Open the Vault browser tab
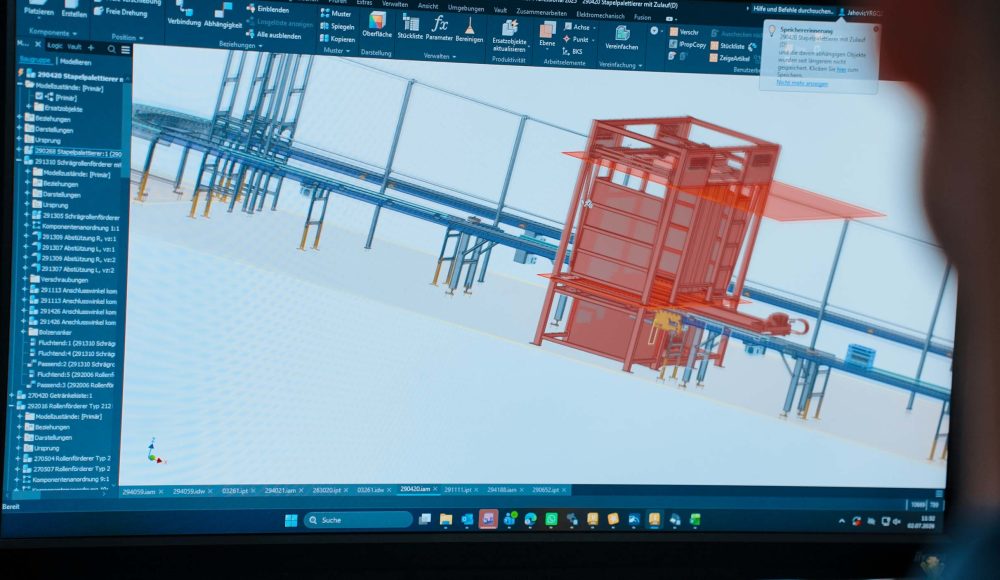 pyautogui.click(x=74, y=47)
